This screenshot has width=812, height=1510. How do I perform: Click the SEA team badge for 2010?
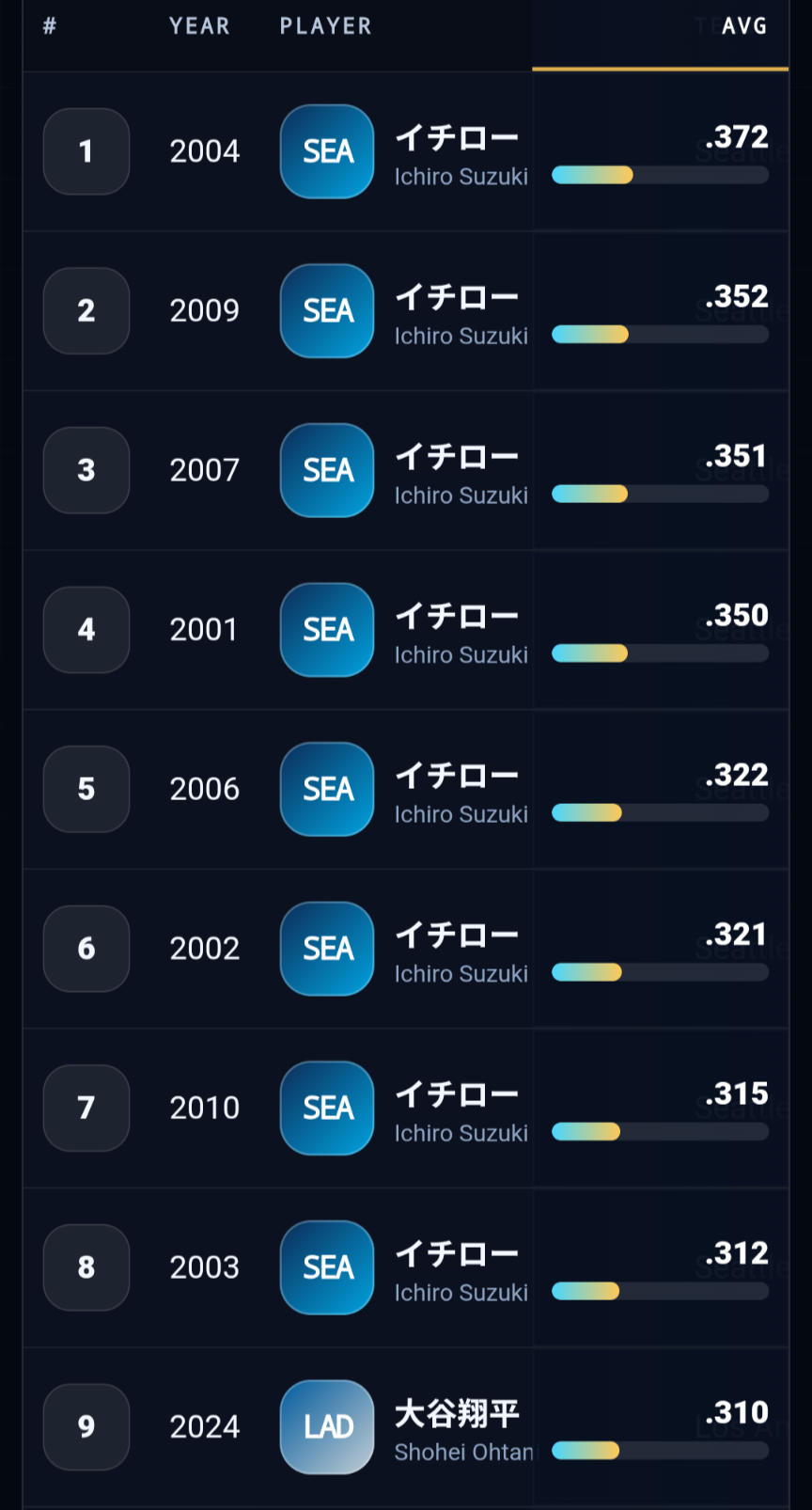pyautogui.click(x=327, y=1108)
